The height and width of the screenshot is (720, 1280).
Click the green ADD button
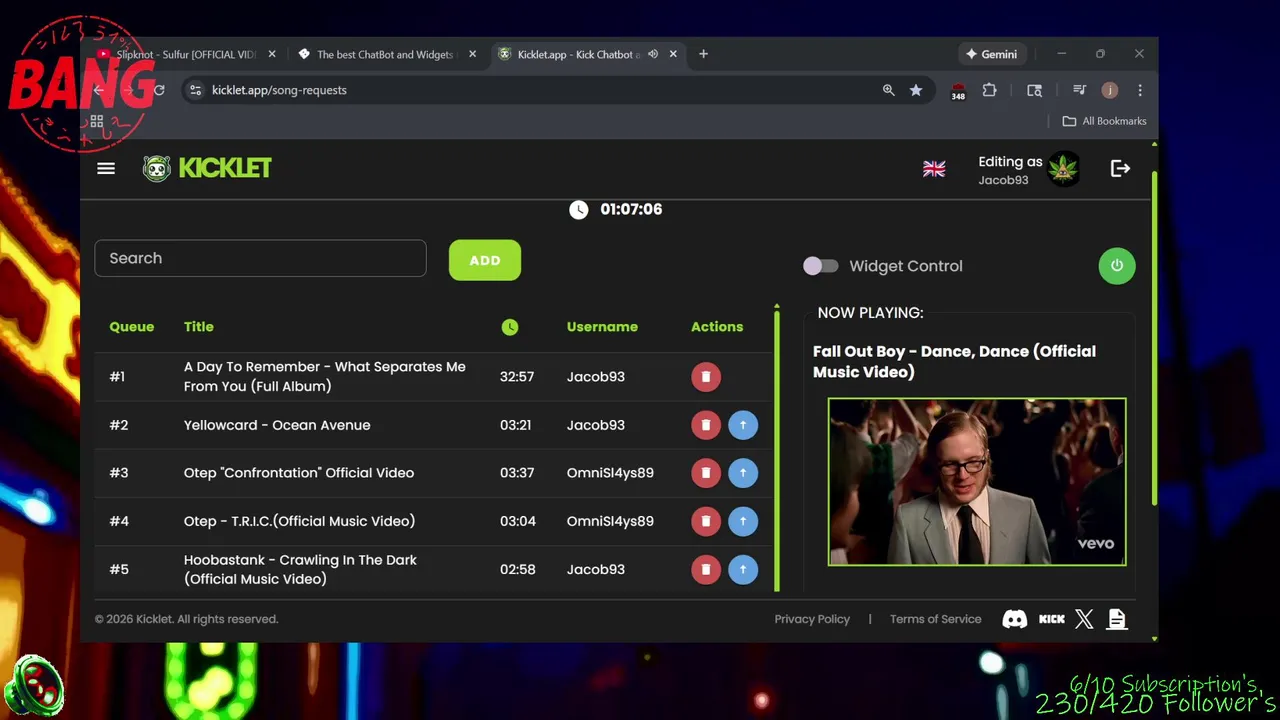[x=485, y=260]
